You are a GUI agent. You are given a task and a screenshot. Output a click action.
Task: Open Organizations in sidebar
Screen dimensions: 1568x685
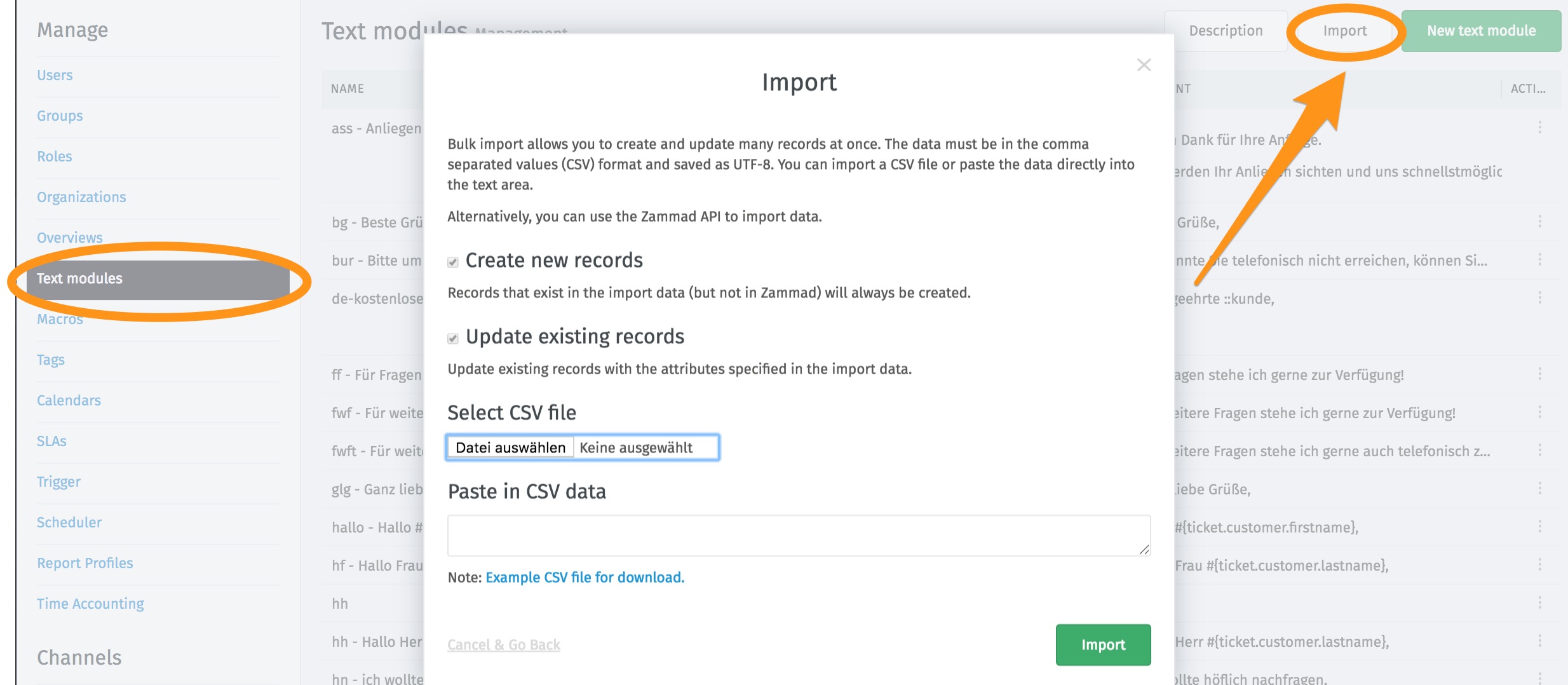pyautogui.click(x=81, y=197)
